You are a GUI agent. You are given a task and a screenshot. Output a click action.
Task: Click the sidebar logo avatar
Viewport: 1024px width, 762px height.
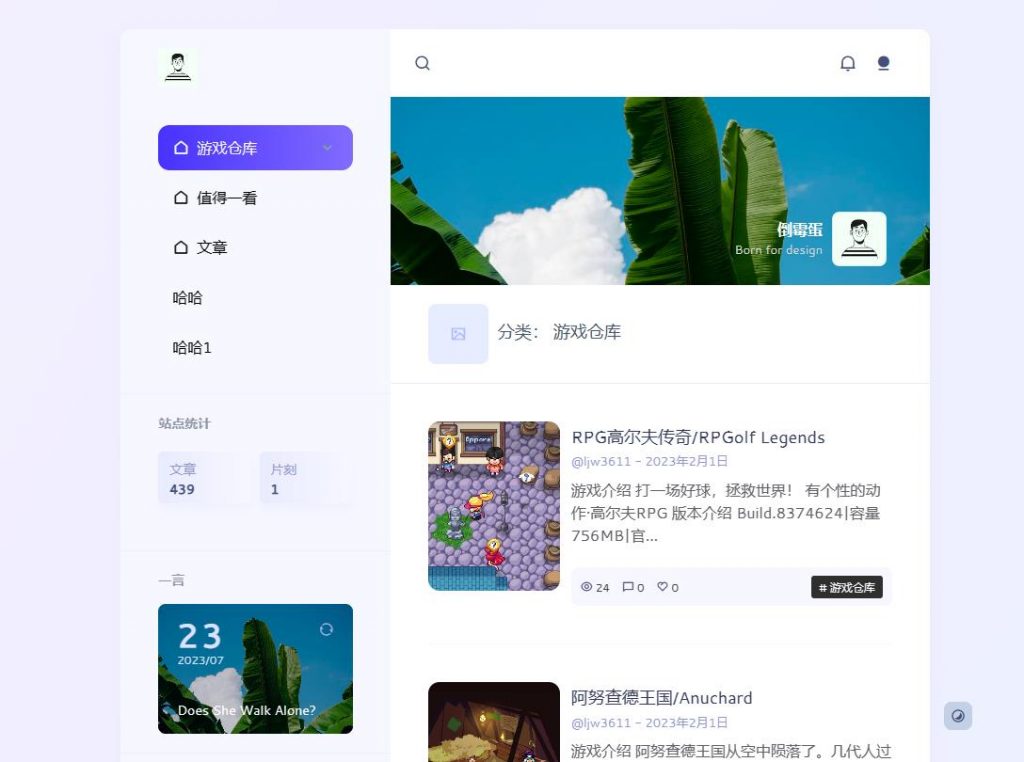(x=178, y=67)
